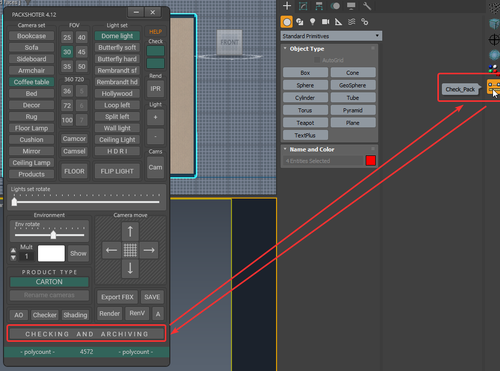The height and width of the screenshot is (371, 500).
Task: Select the Coffee table camera set
Action: pos(31,82)
